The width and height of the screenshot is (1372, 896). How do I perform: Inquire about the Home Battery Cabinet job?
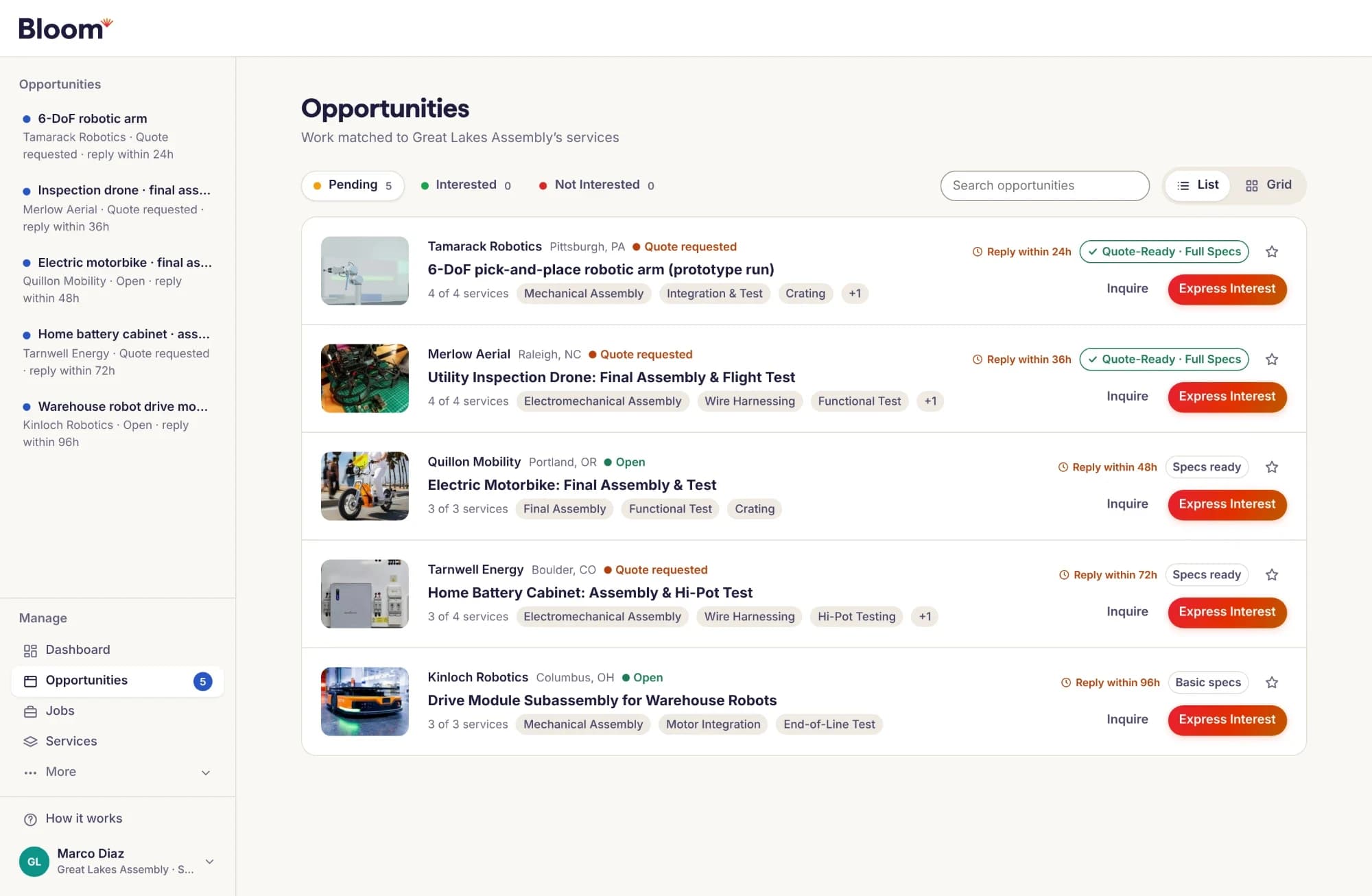1127,612
